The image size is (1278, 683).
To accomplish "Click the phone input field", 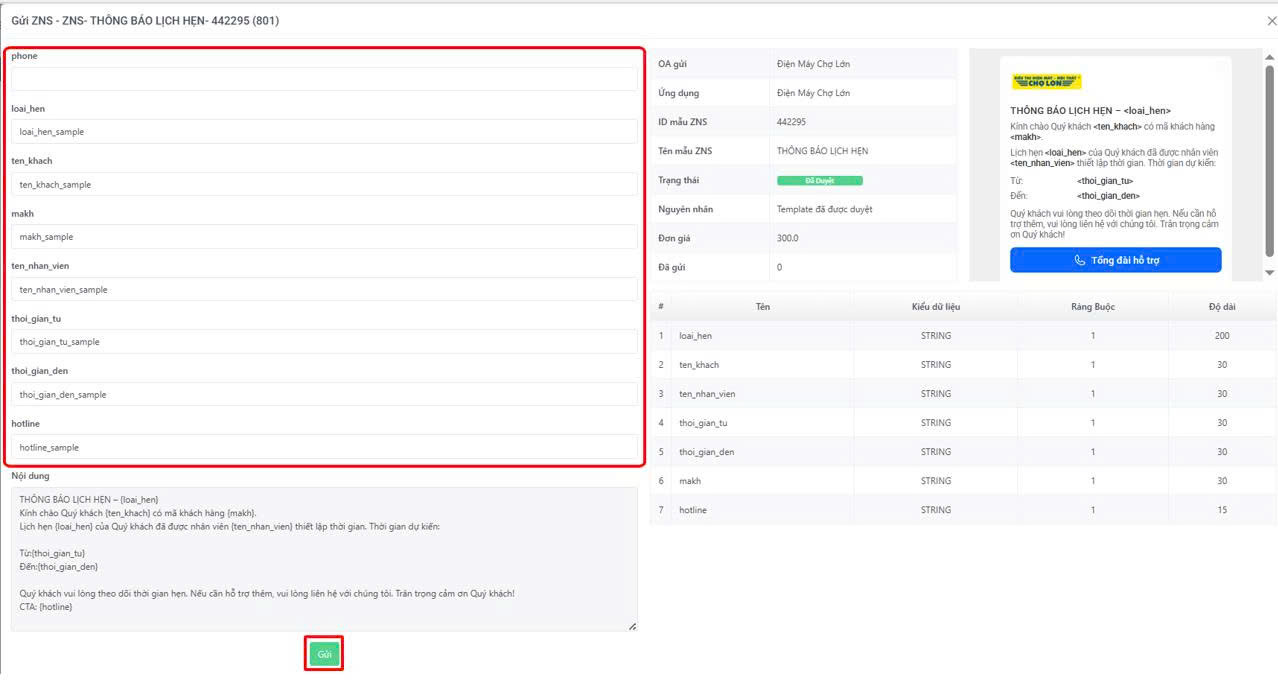I will click(x=324, y=79).
